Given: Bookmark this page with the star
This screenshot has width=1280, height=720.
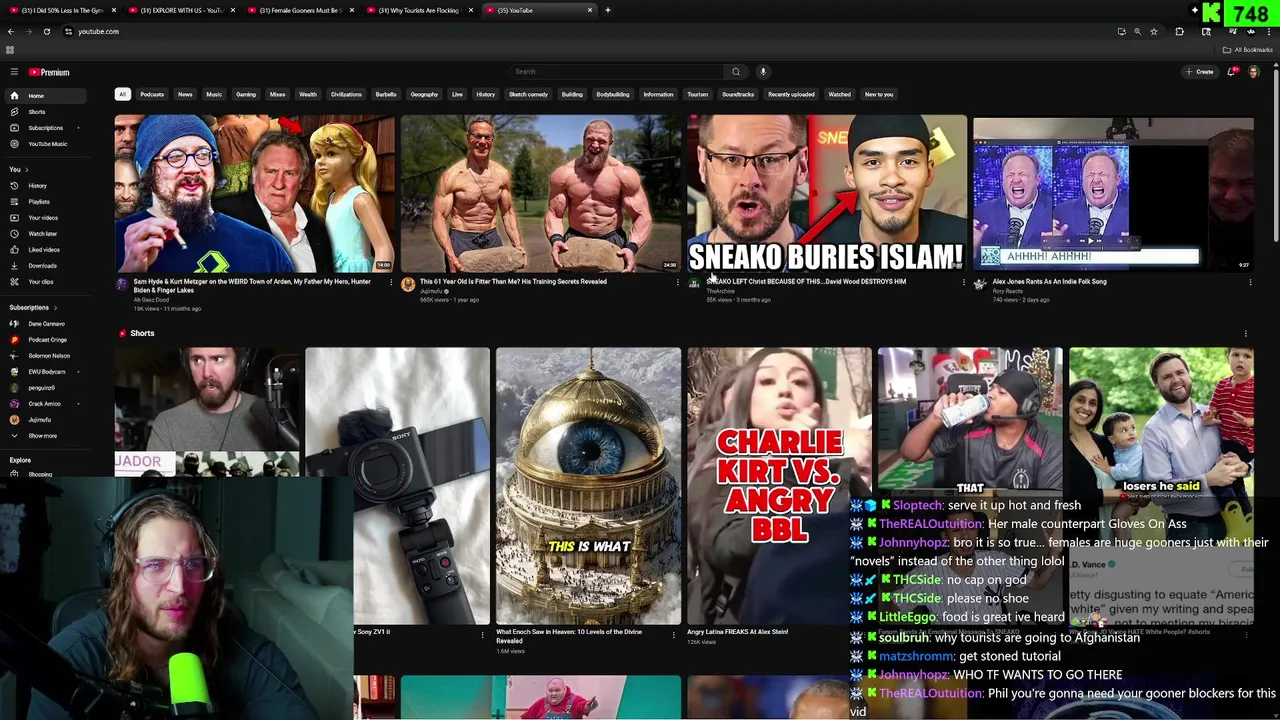Looking at the screenshot, I should (1154, 32).
